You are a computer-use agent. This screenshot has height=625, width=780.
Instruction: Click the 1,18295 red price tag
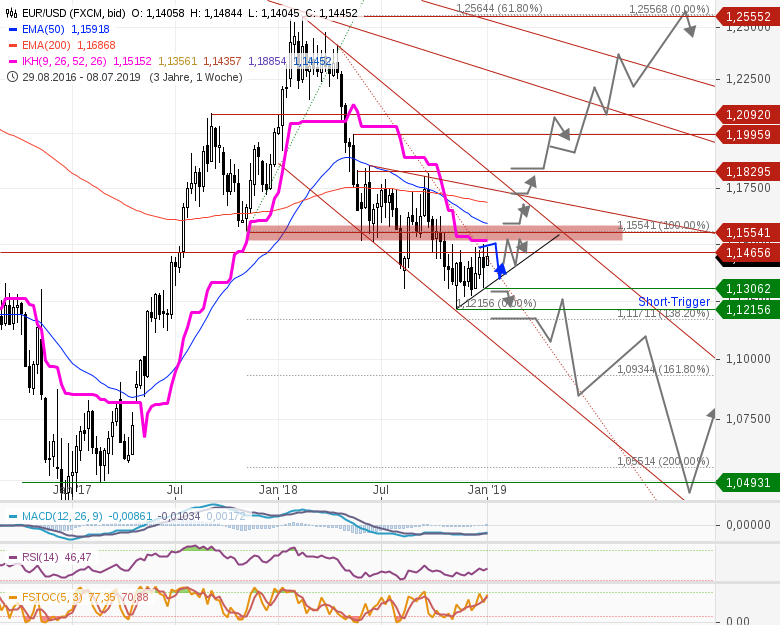[x=748, y=172]
